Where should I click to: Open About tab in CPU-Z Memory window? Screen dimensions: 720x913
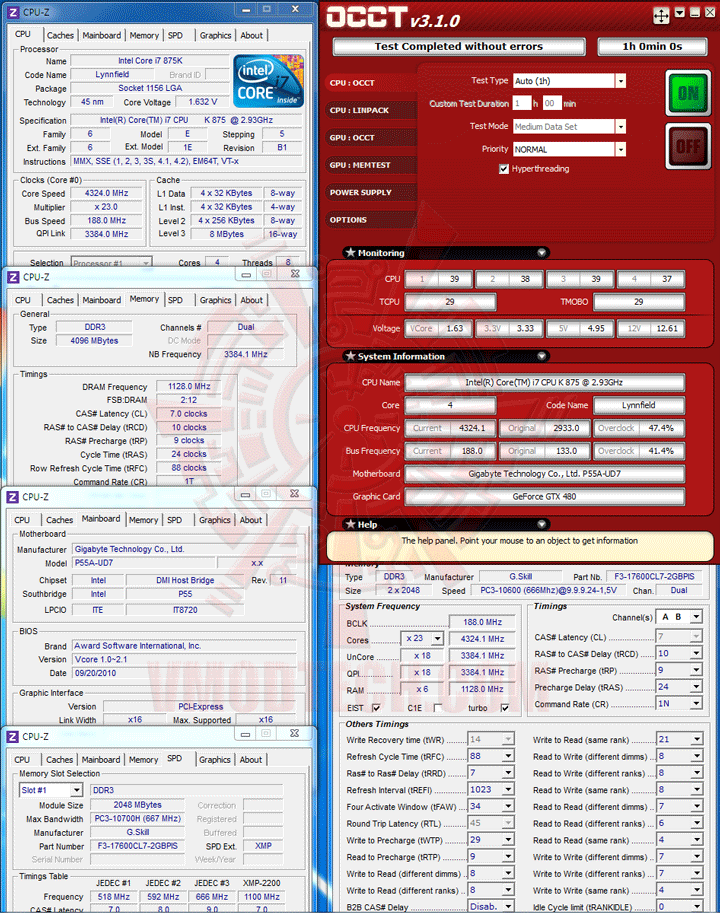click(x=251, y=300)
